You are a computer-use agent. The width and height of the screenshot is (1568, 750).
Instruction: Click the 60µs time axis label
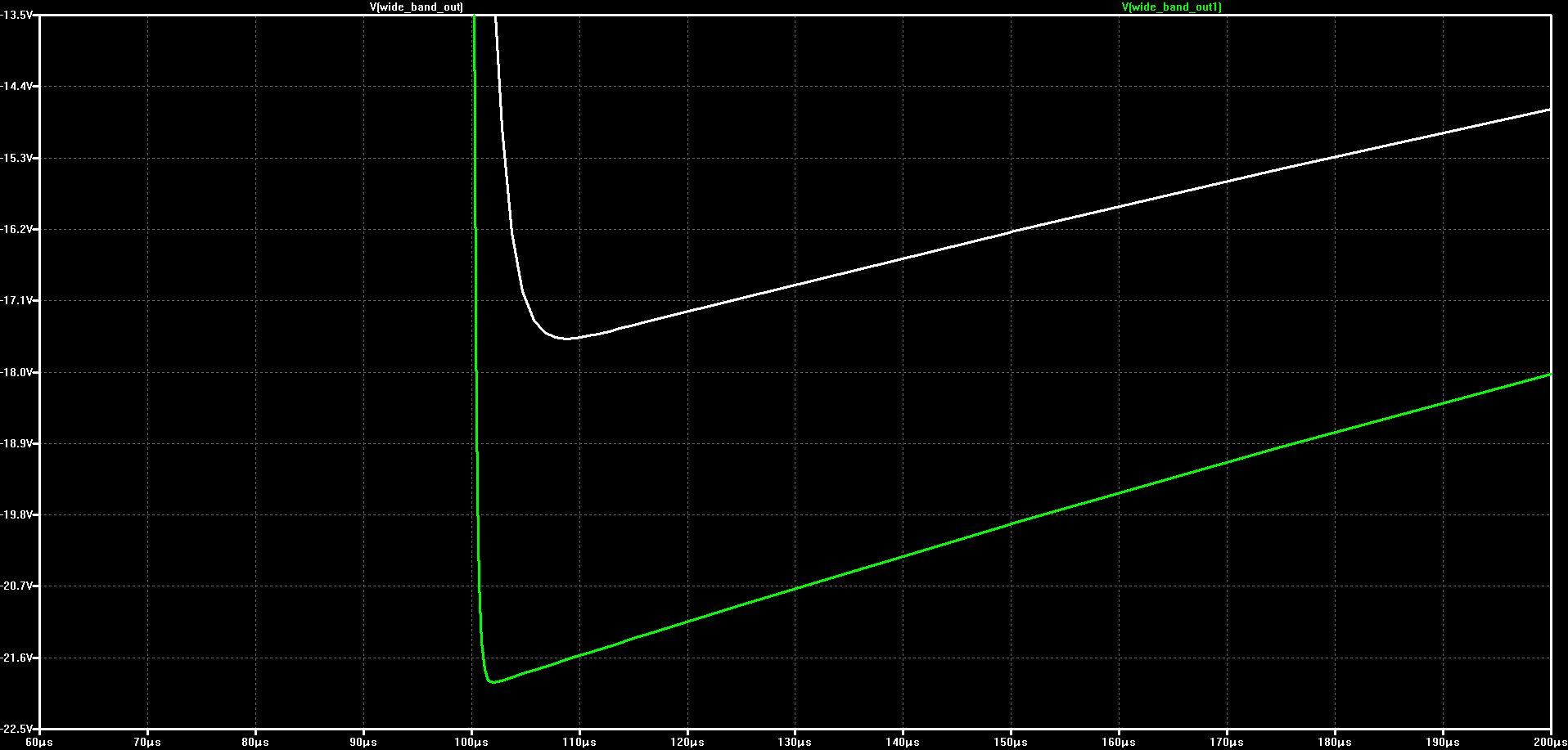[x=39, y=743]
